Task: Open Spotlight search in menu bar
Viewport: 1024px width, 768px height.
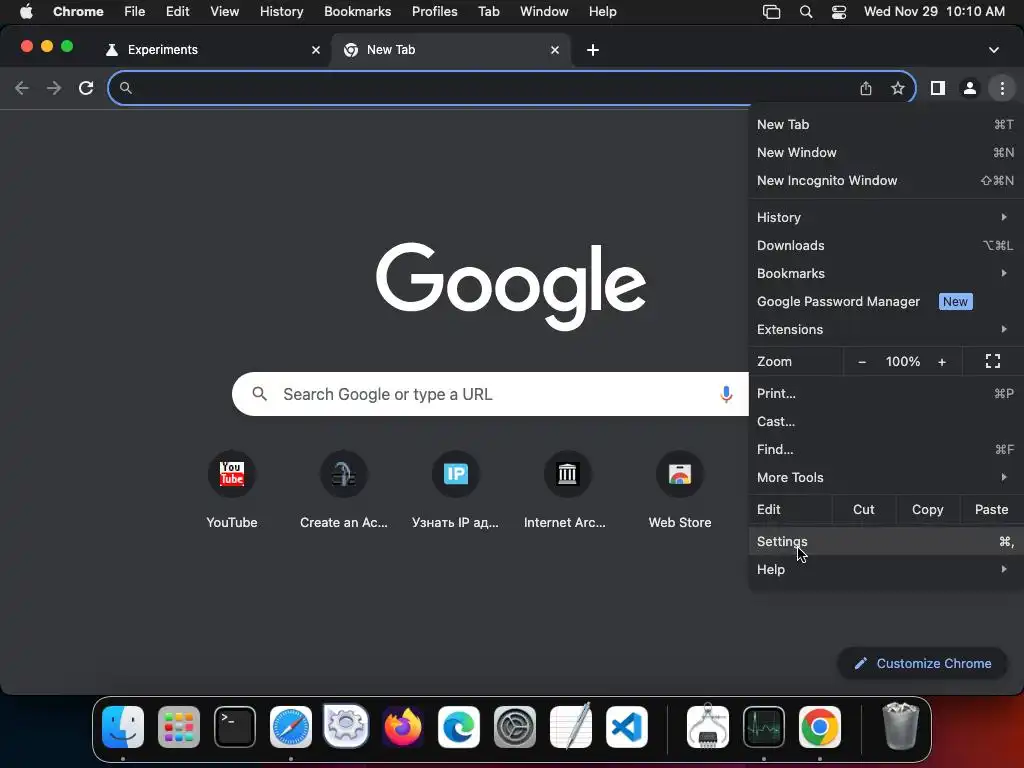Action: pos(806,12)
